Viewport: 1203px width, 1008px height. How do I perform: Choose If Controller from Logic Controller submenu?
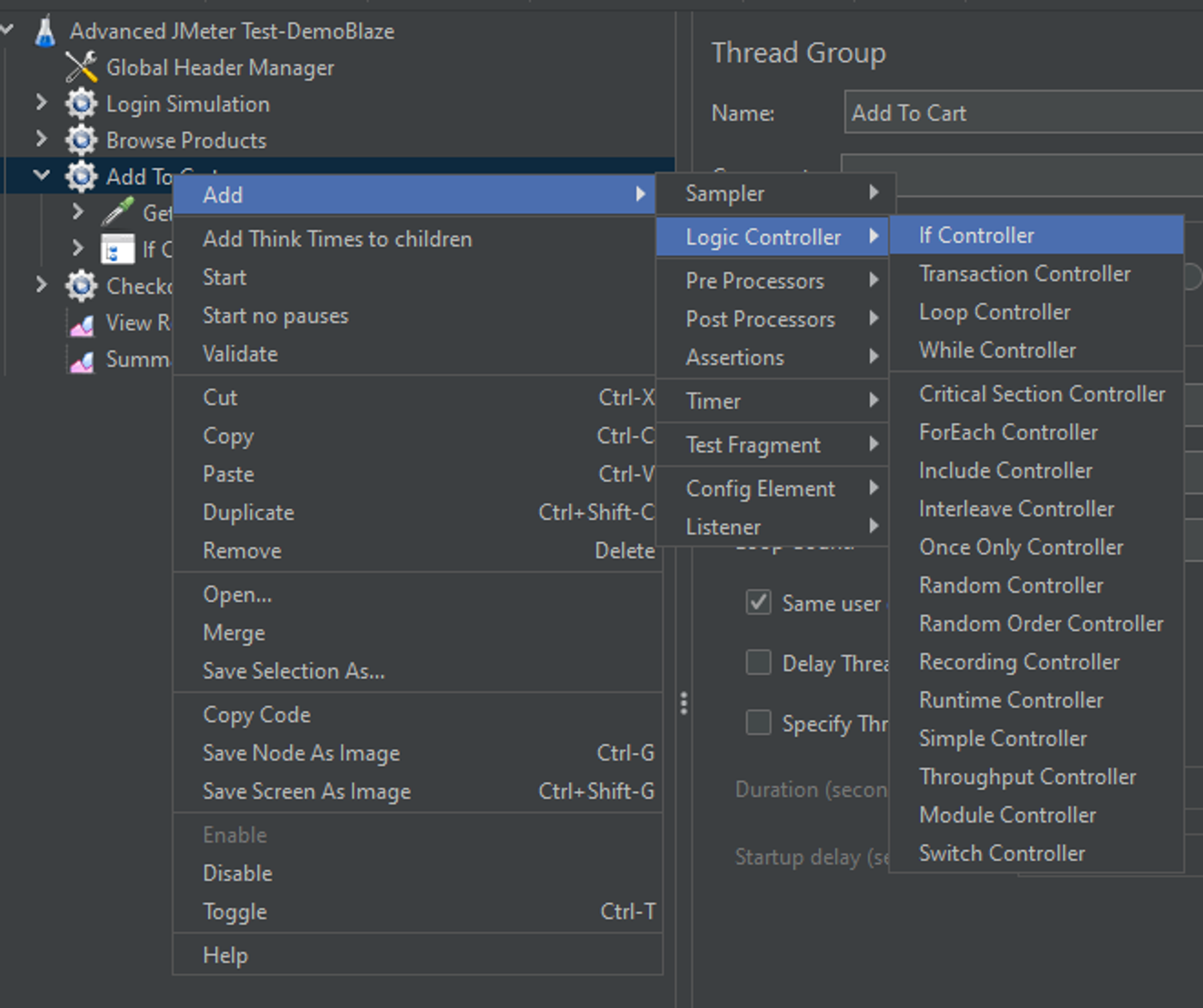[1036, 235]
